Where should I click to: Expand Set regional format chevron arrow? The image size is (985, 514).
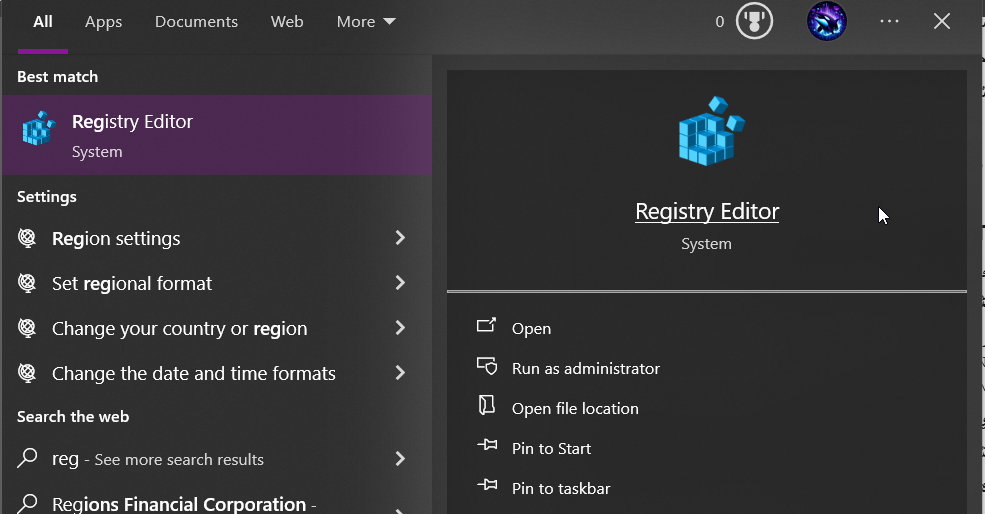coord(400,283)
